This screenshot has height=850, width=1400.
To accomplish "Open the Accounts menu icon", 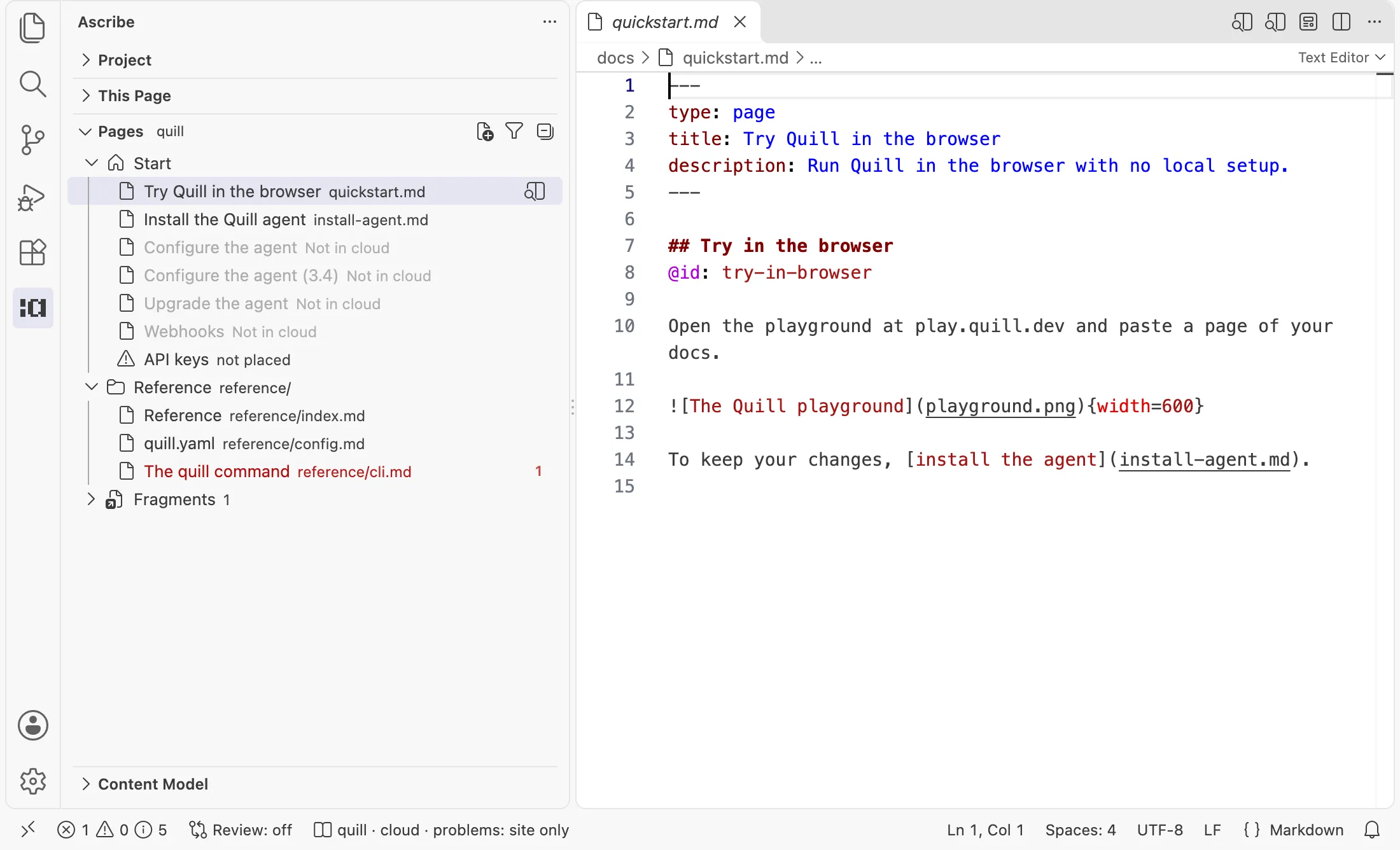I will coord(32,725).
